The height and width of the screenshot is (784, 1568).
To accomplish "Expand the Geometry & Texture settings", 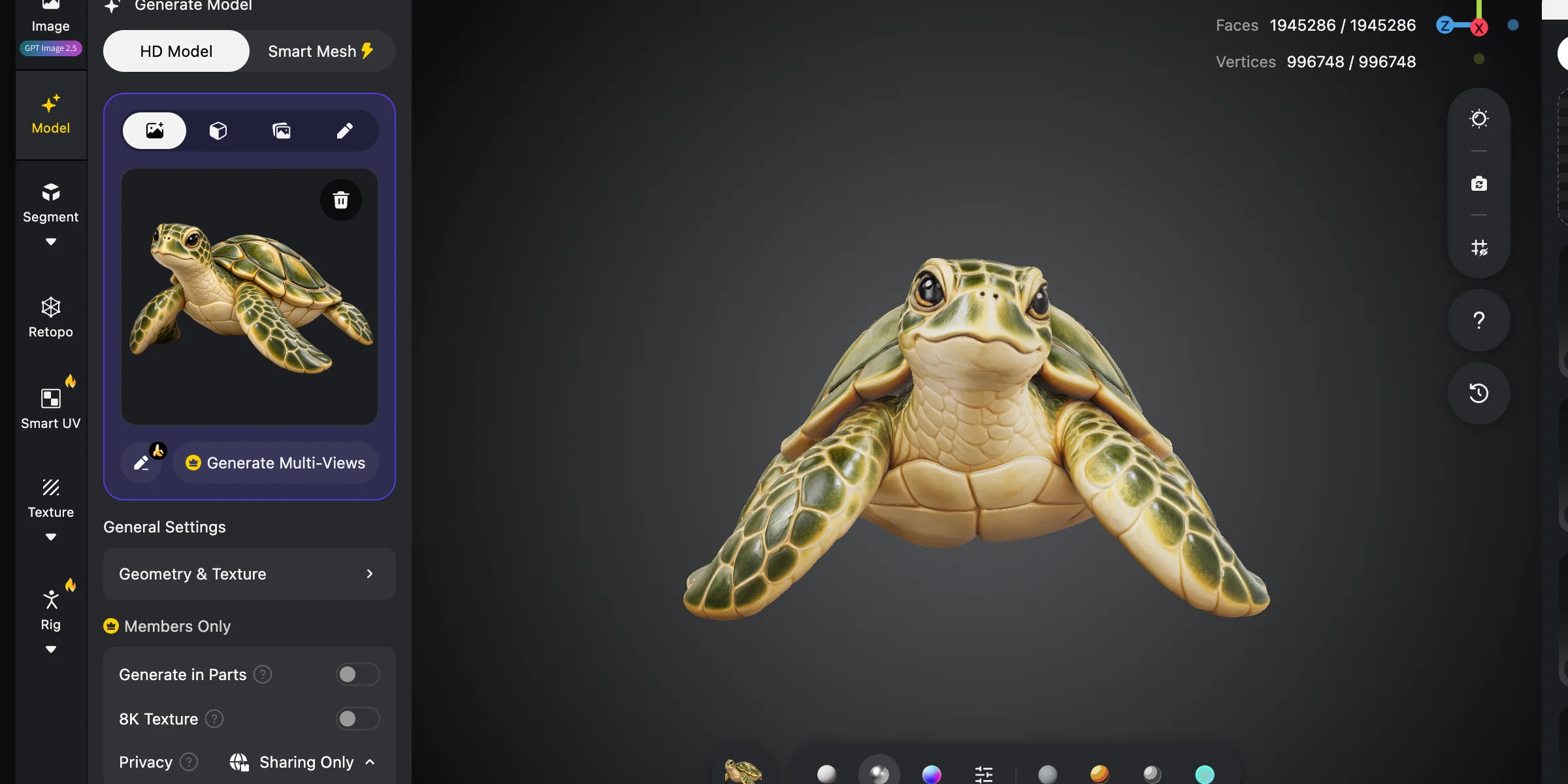I will tap(250, 574).
